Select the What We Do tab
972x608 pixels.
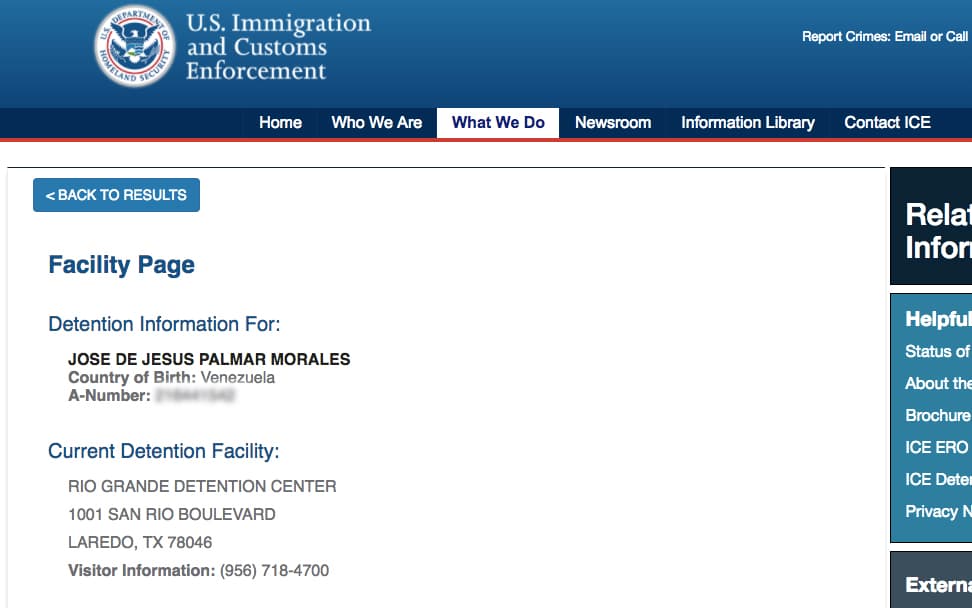[498, 123]
